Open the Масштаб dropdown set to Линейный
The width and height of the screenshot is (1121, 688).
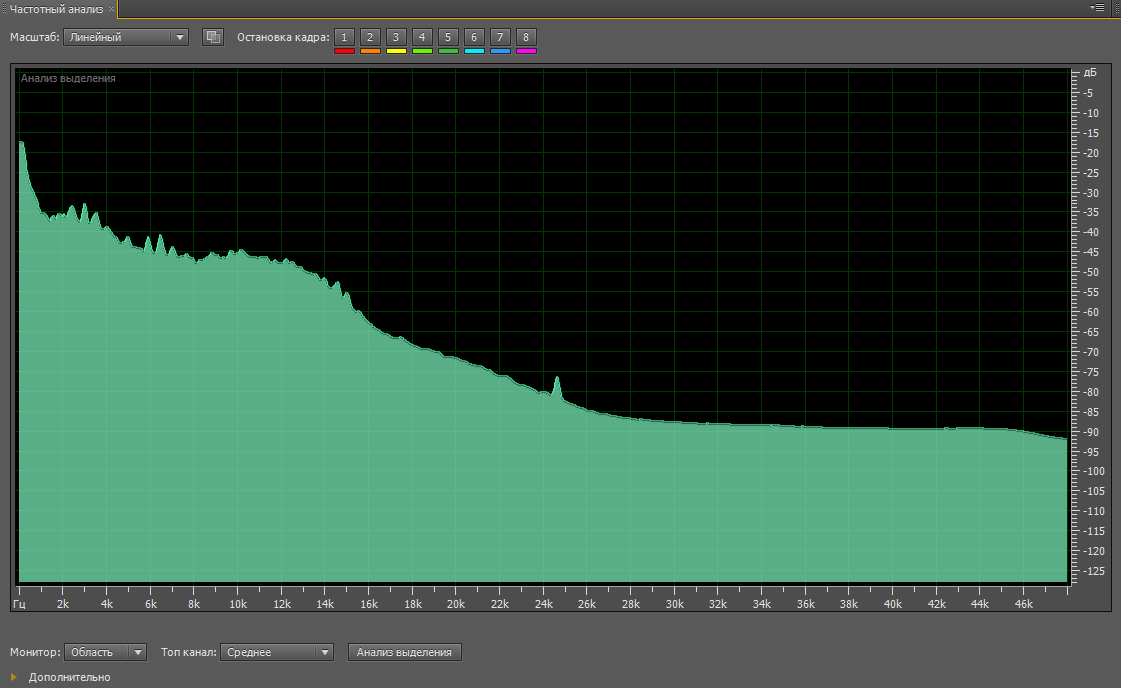pyautogui.click(x=126, y=37)
